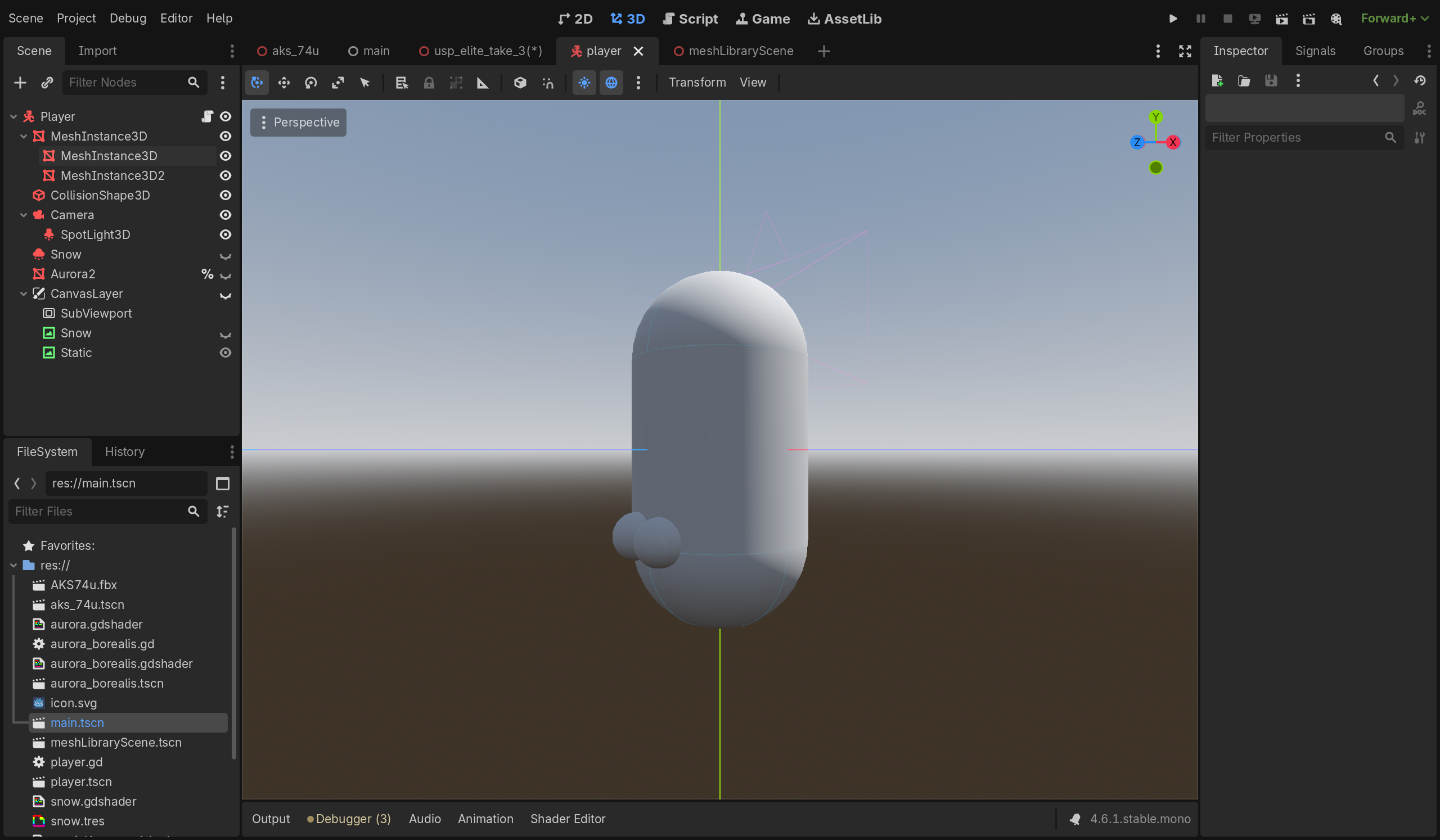The image size is (1440, 840).
Task: Select the Scale mode tool
Action: pos(337,83)
